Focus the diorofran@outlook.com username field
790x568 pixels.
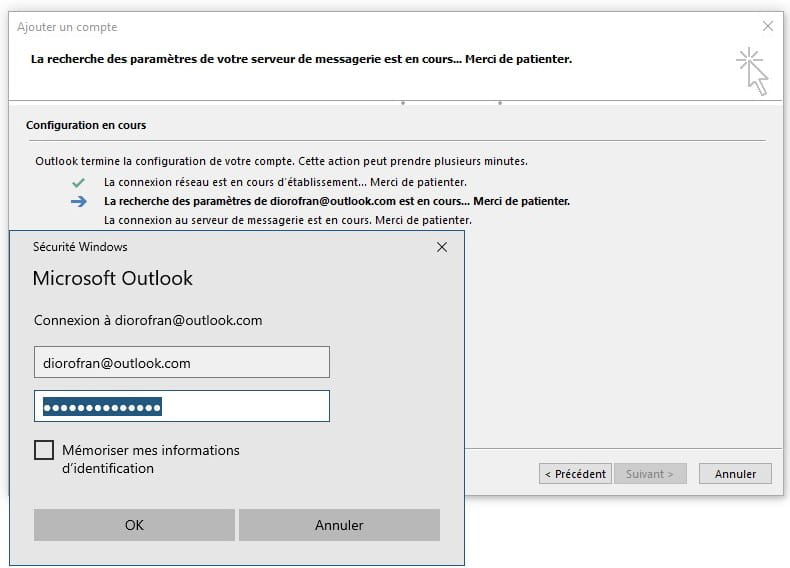coord(182,362)
